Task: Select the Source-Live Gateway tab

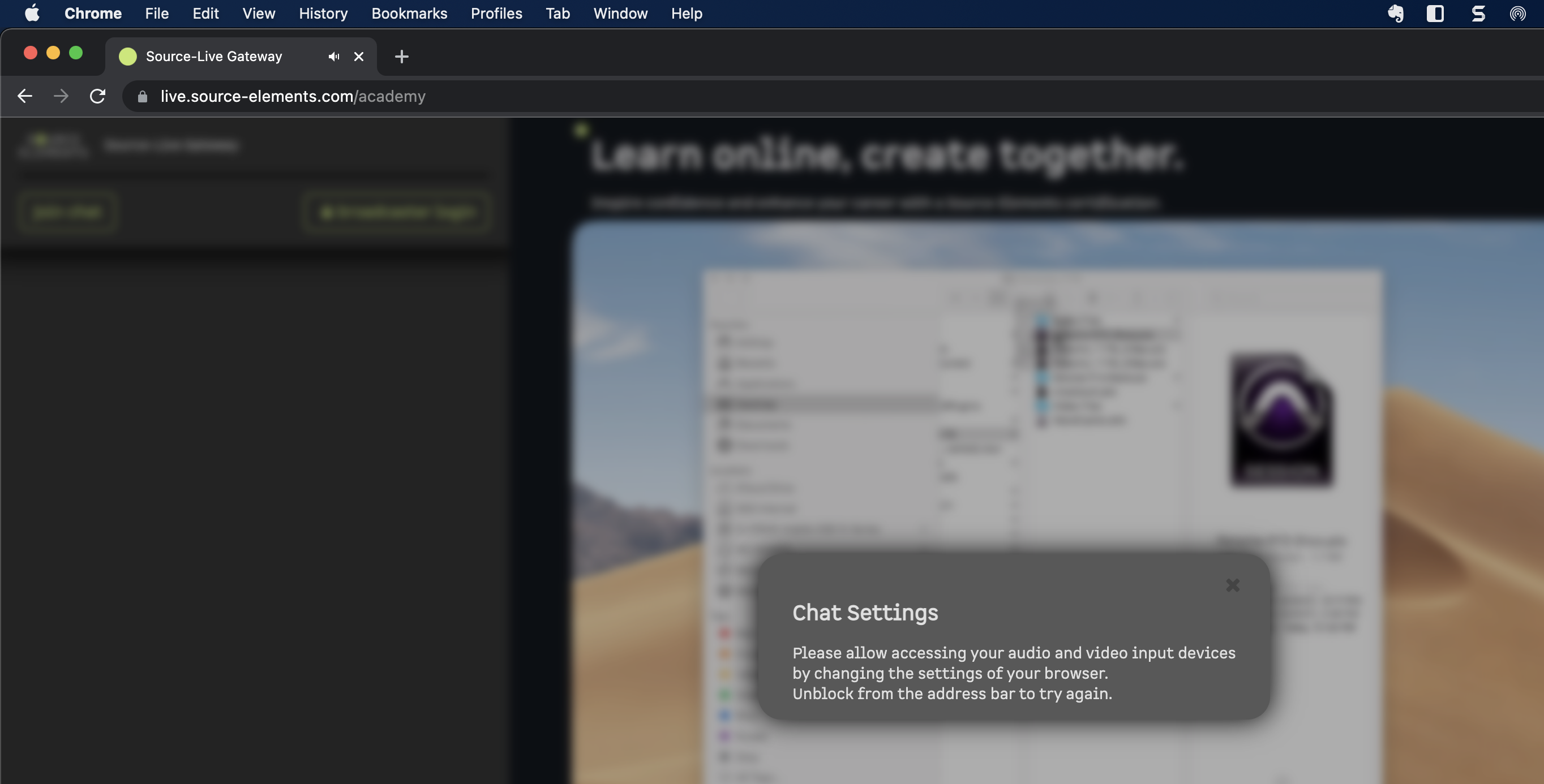Action: click(213, 57)
